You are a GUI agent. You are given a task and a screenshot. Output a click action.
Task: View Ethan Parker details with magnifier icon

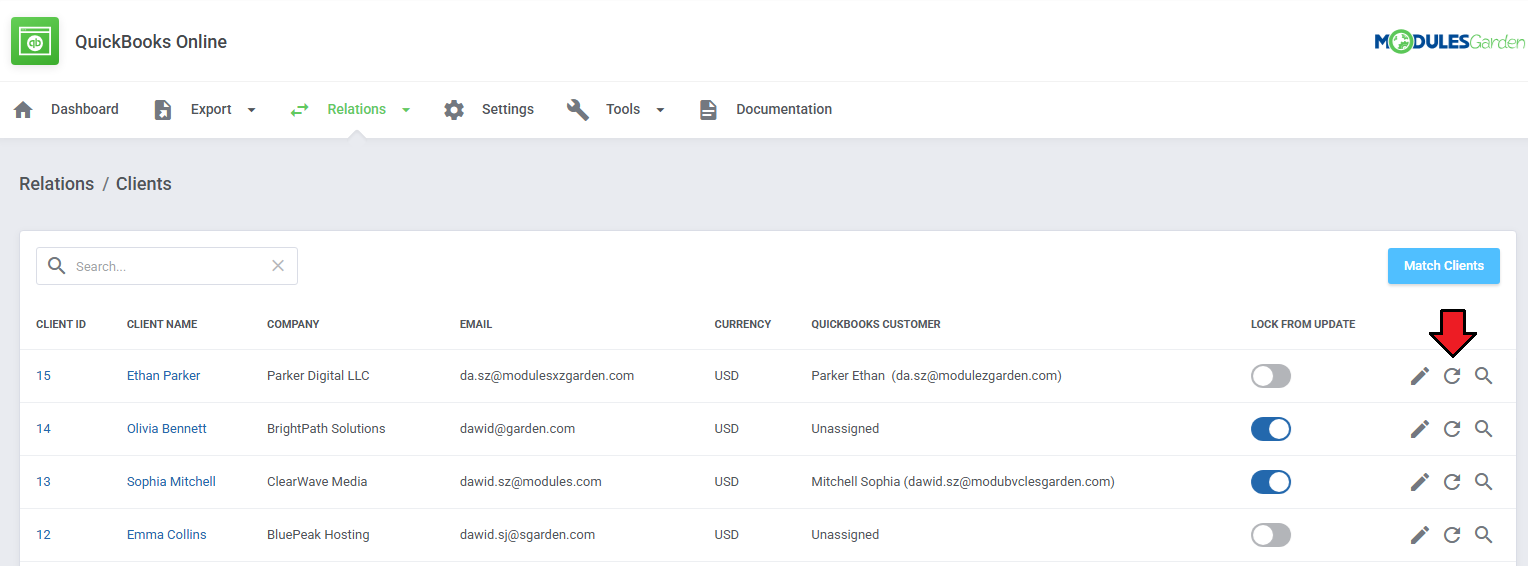pyautogui.click(x=1484, y=376)
